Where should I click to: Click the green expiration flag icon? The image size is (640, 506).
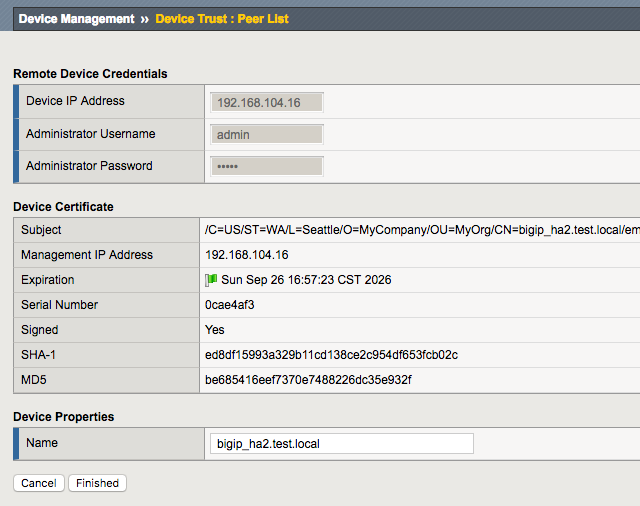point(211,280)
